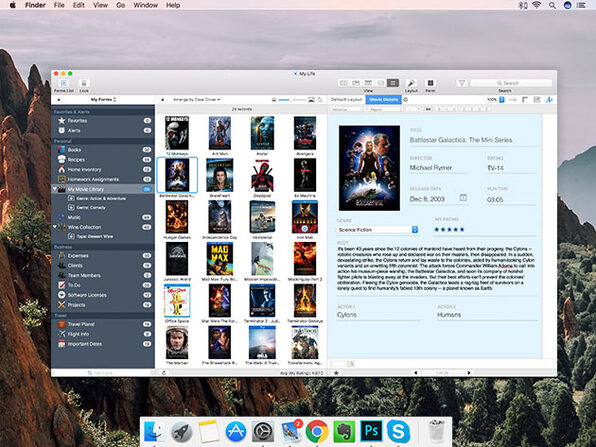The height and width of the screenshot is (447, 596).
Task: Open App Store from the Dock
Action: click(x=236, y=432)
